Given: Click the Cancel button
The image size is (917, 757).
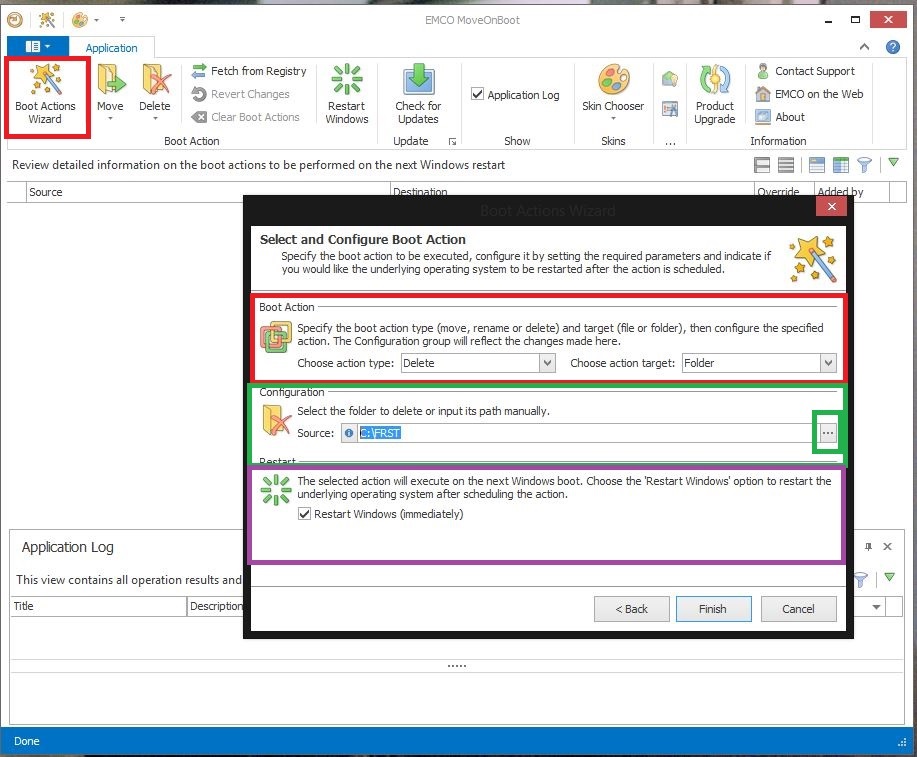Looking at the screenshot, I should click(798, 609).
